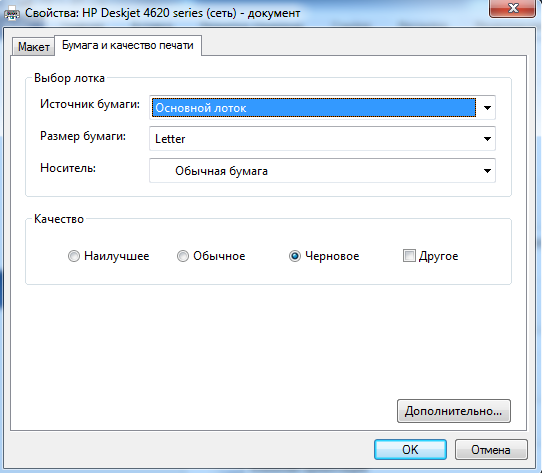
Task: Open the Размер бумаги dropdown arrow
Action: point(487,139)
